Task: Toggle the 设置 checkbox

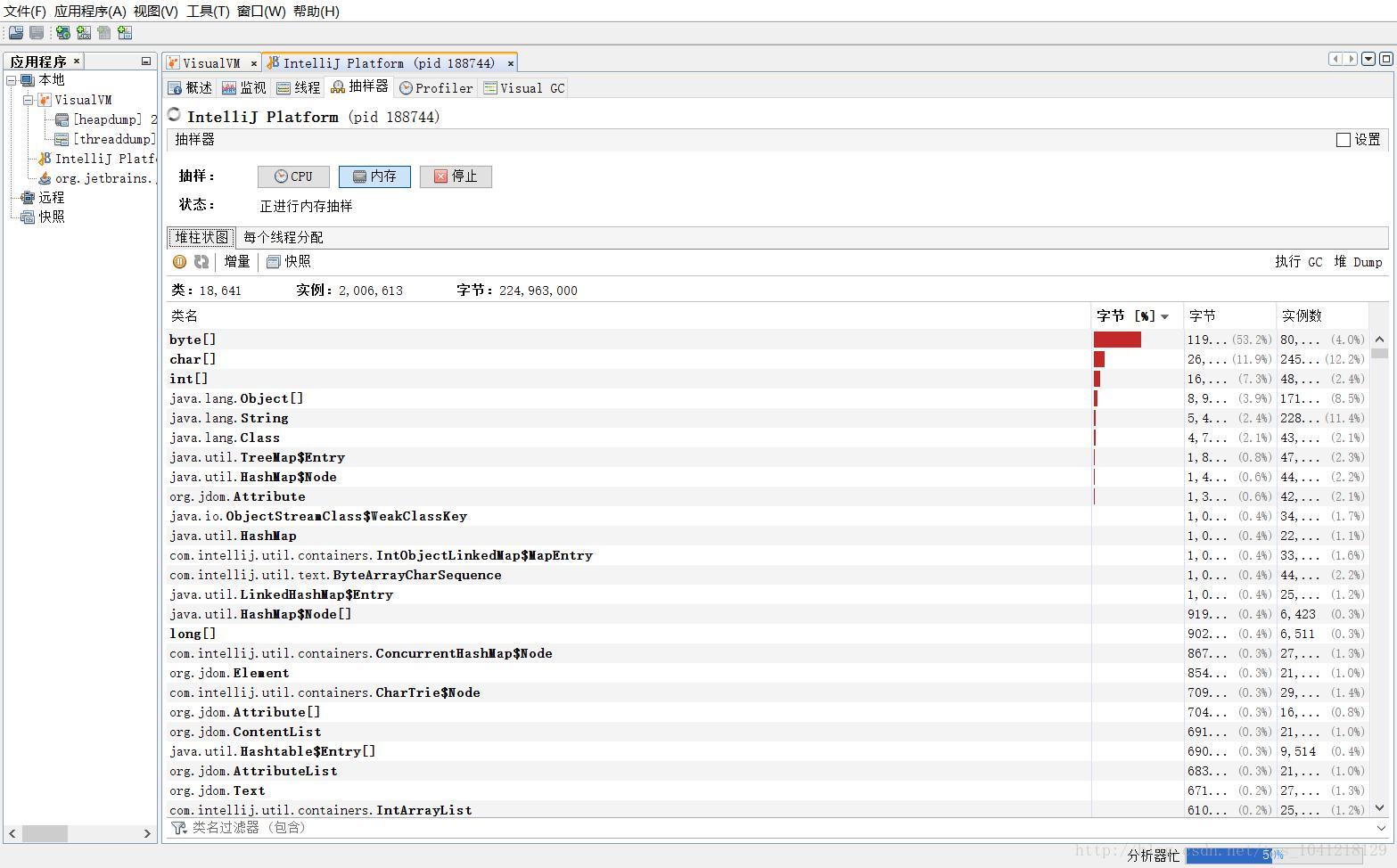Action: pyautogui.click(x=1344, y=140)
